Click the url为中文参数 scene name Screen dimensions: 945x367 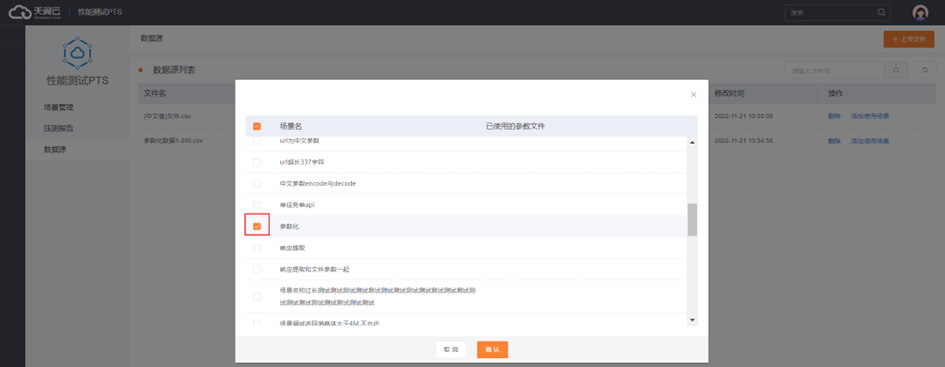point(300,140)
